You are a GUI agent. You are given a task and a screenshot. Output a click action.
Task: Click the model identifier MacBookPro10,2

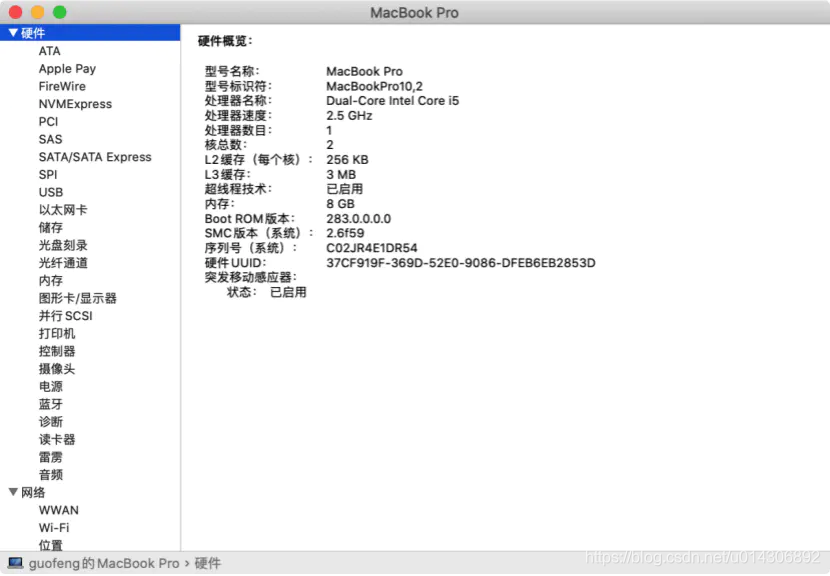[374, 86]
